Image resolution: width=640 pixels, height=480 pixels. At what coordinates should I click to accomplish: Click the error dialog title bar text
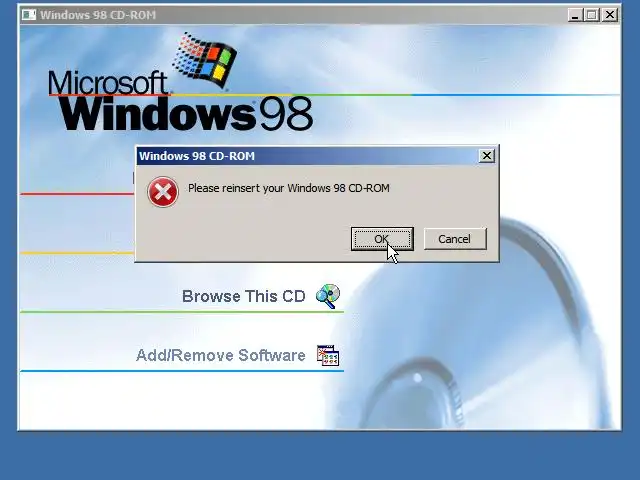tap(197, 156)
